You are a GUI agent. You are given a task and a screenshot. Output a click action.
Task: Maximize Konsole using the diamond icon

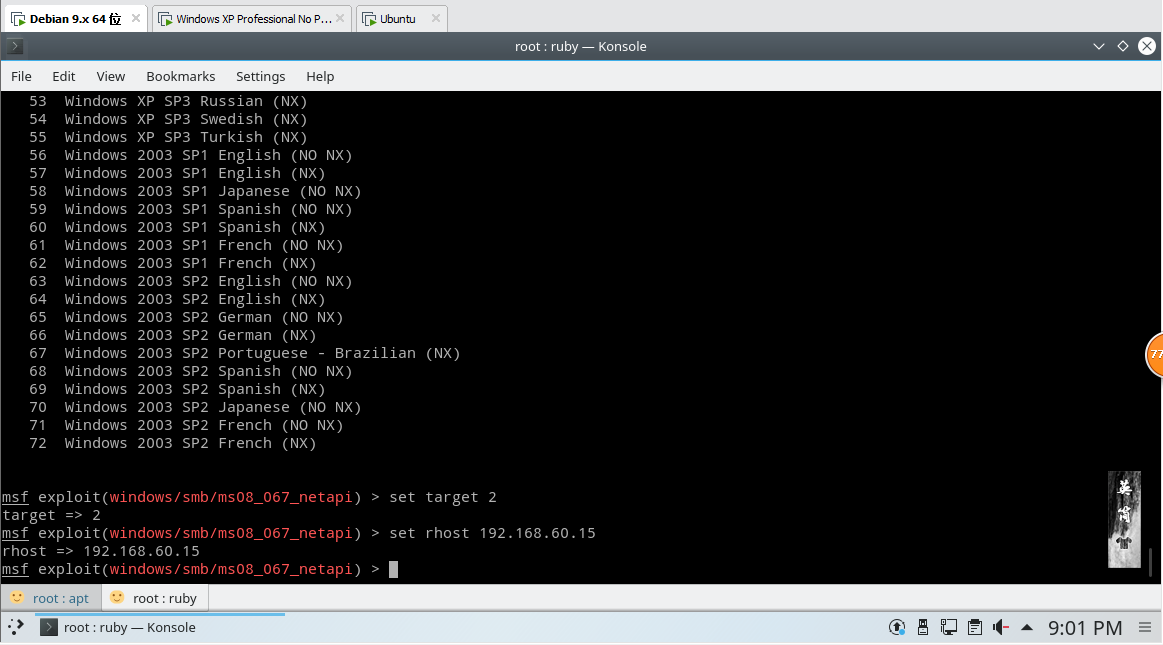[x=1123, y=46]
